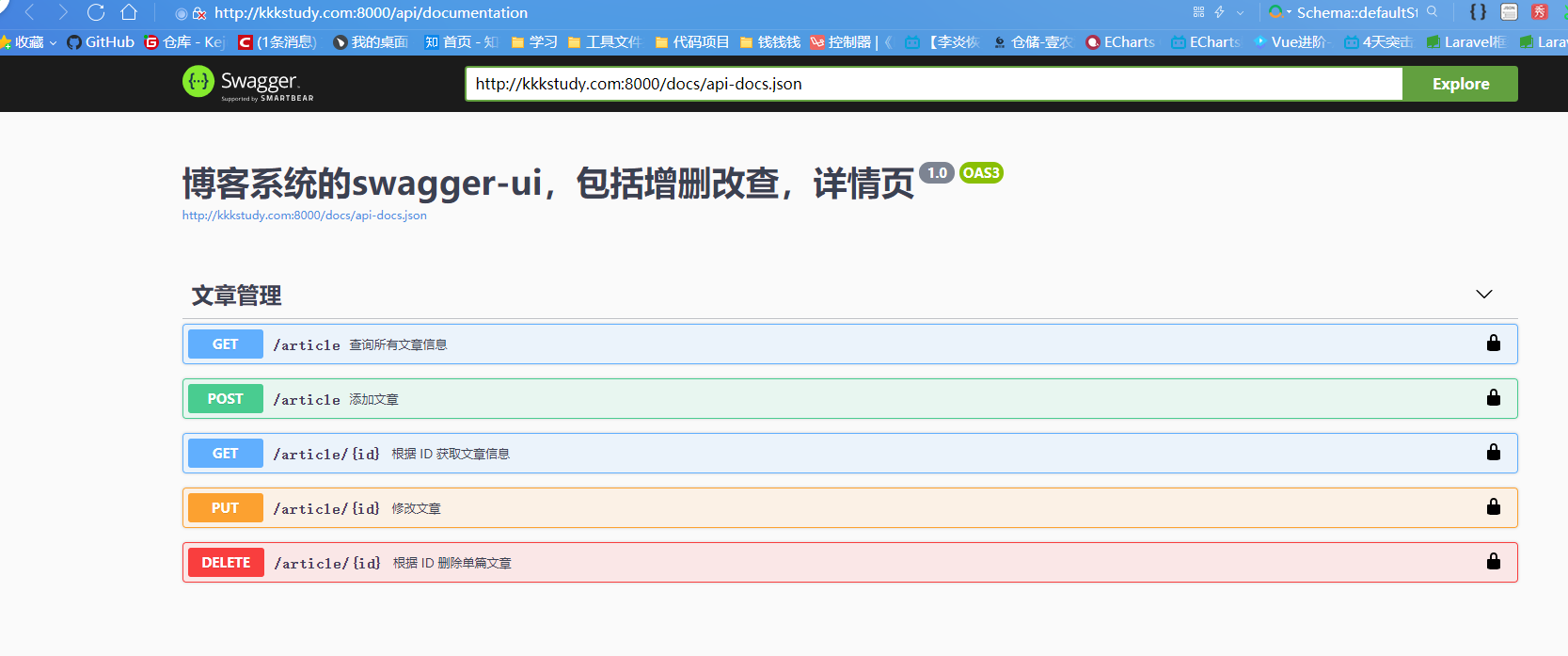
Task: Click the 根据 ID 删除单篇文章 description text
Action: (x=452, y=564)
